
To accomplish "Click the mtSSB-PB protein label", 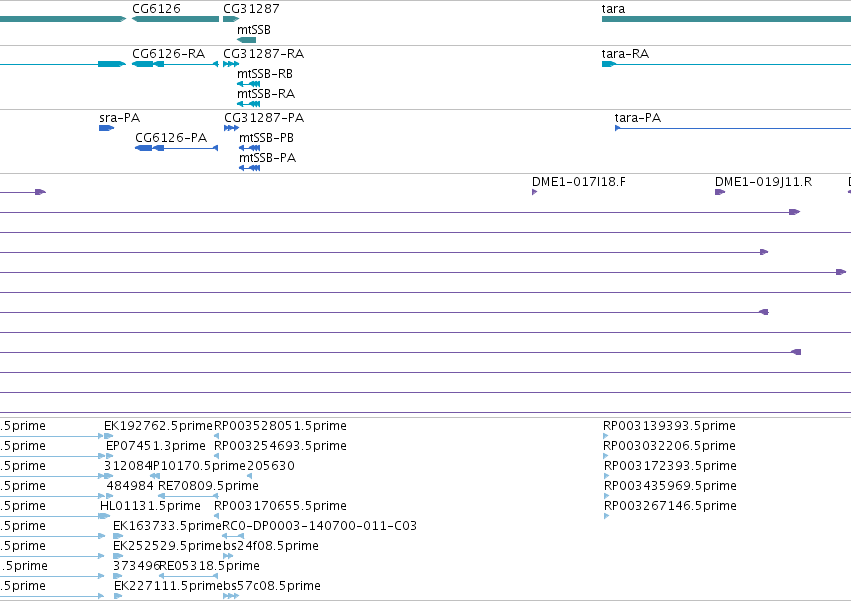I will pos(266,138).
